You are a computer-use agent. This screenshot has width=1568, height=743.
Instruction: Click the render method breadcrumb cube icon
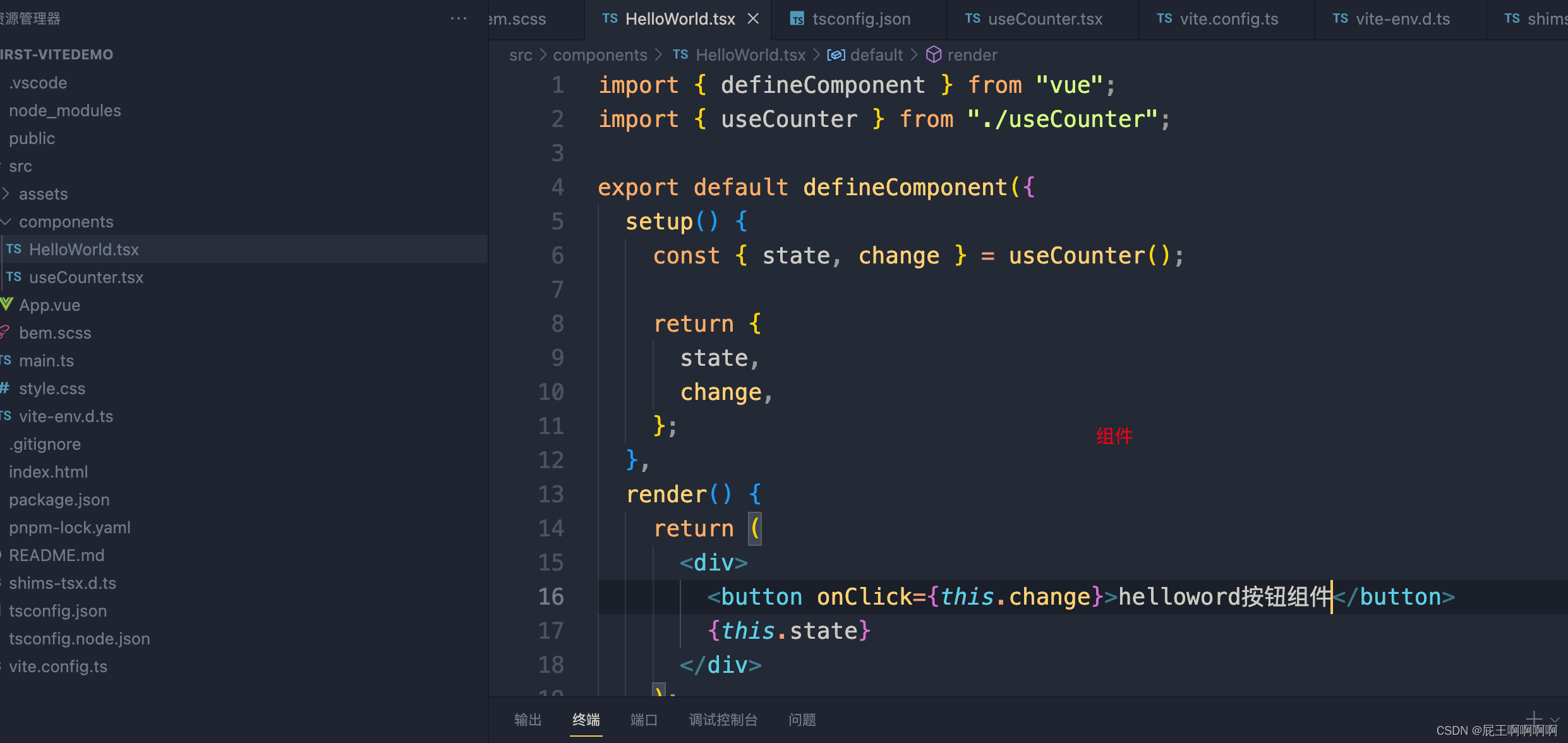pos(933,55)
